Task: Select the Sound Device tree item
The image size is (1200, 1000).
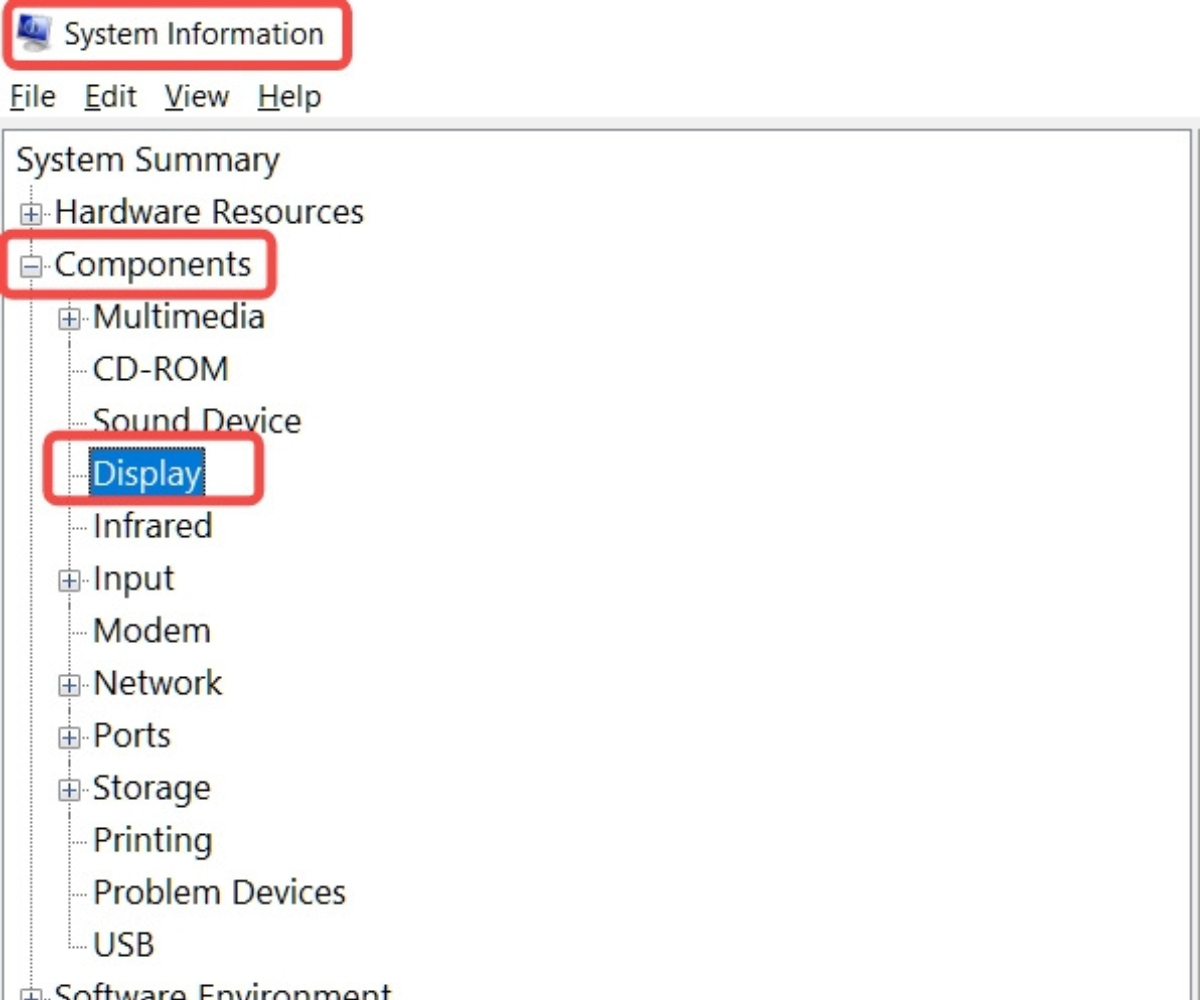Action: (197, 421)
